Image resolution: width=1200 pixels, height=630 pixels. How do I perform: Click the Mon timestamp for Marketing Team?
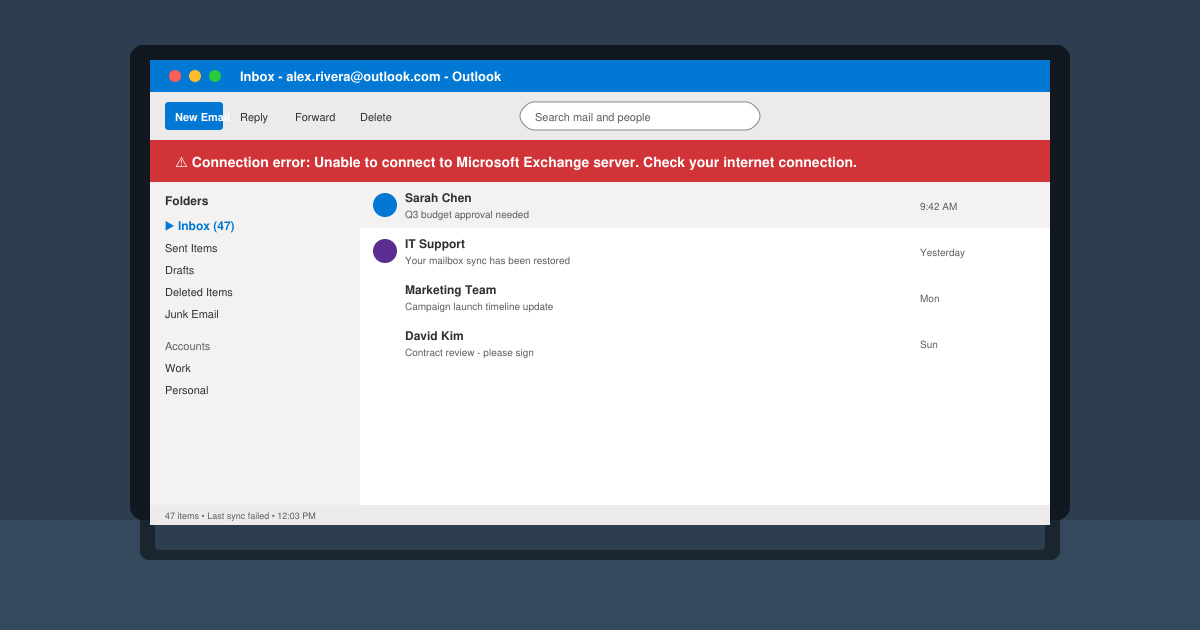930,298
